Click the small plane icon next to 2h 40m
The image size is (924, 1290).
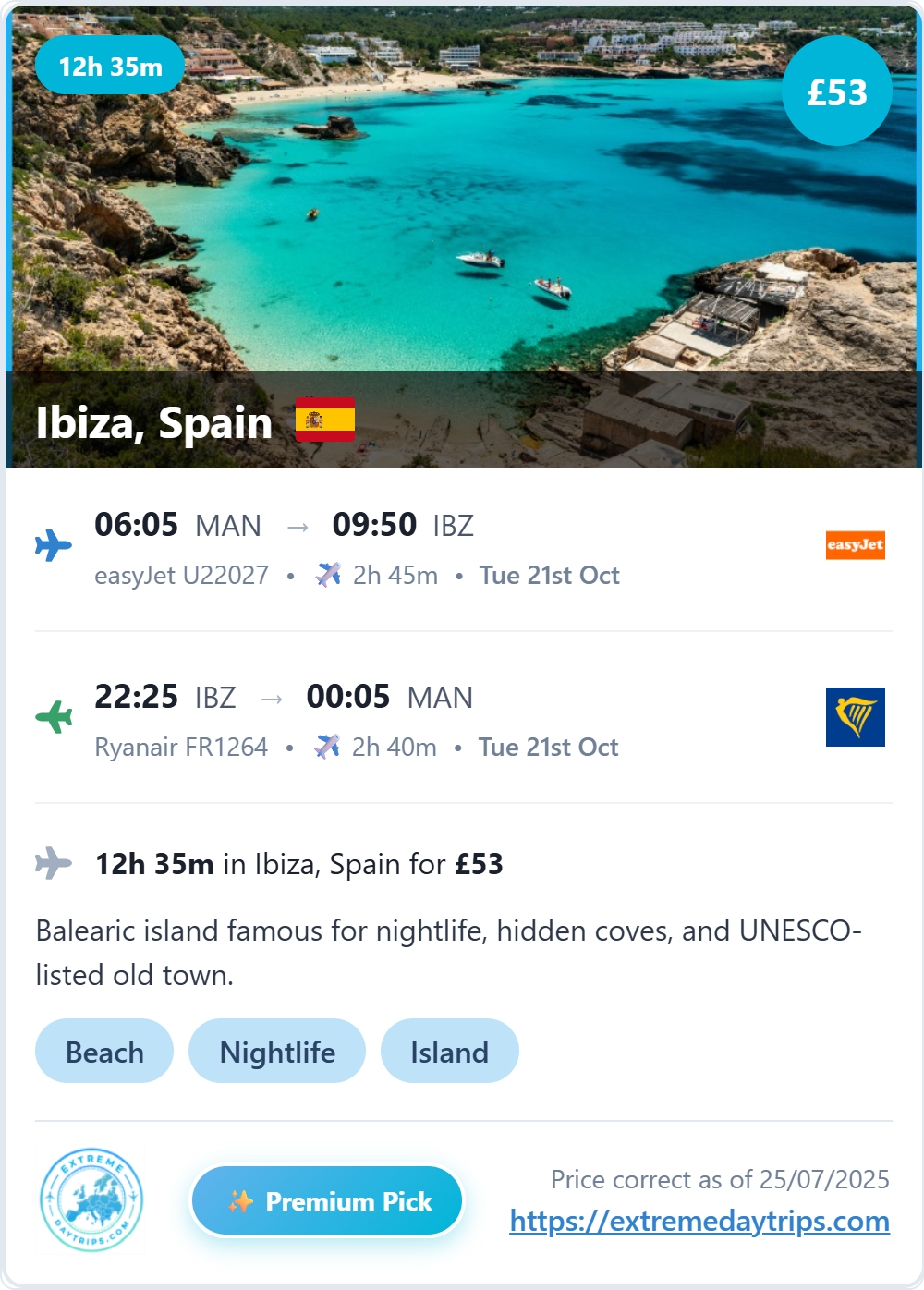click(x=327, y=747)
